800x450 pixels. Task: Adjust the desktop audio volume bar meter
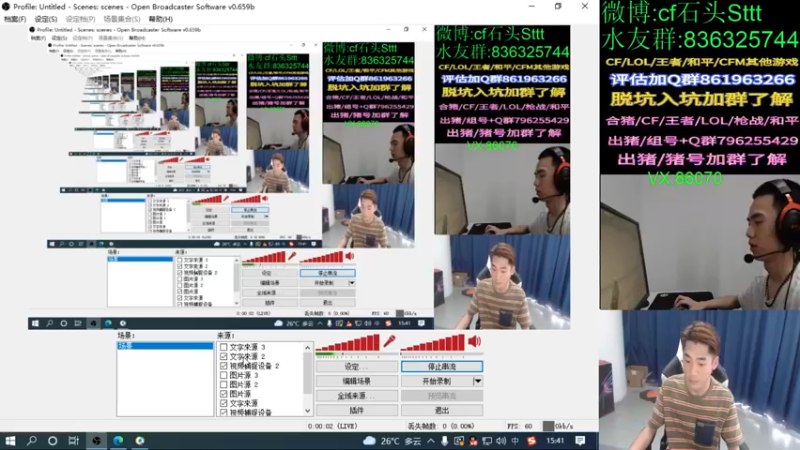[x=433, y=344]
